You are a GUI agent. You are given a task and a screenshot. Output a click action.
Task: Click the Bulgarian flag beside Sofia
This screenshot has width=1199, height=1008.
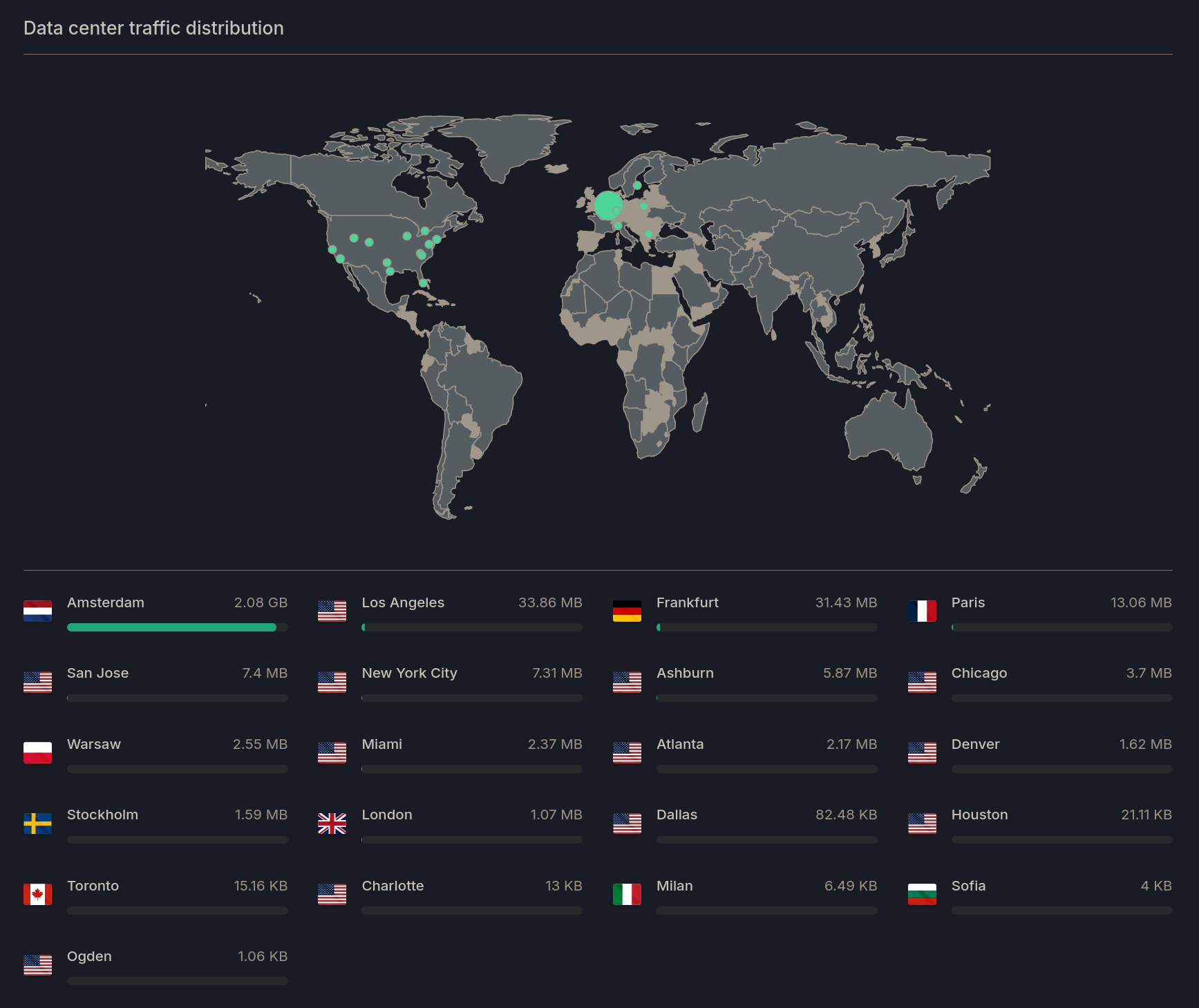coord(922,894)
